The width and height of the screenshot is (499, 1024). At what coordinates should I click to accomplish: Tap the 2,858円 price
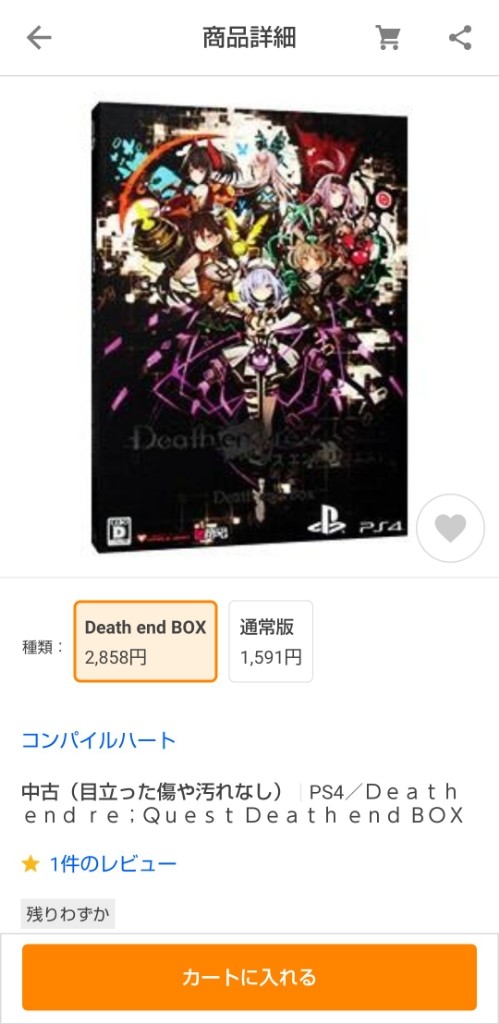tap(116, 657)
